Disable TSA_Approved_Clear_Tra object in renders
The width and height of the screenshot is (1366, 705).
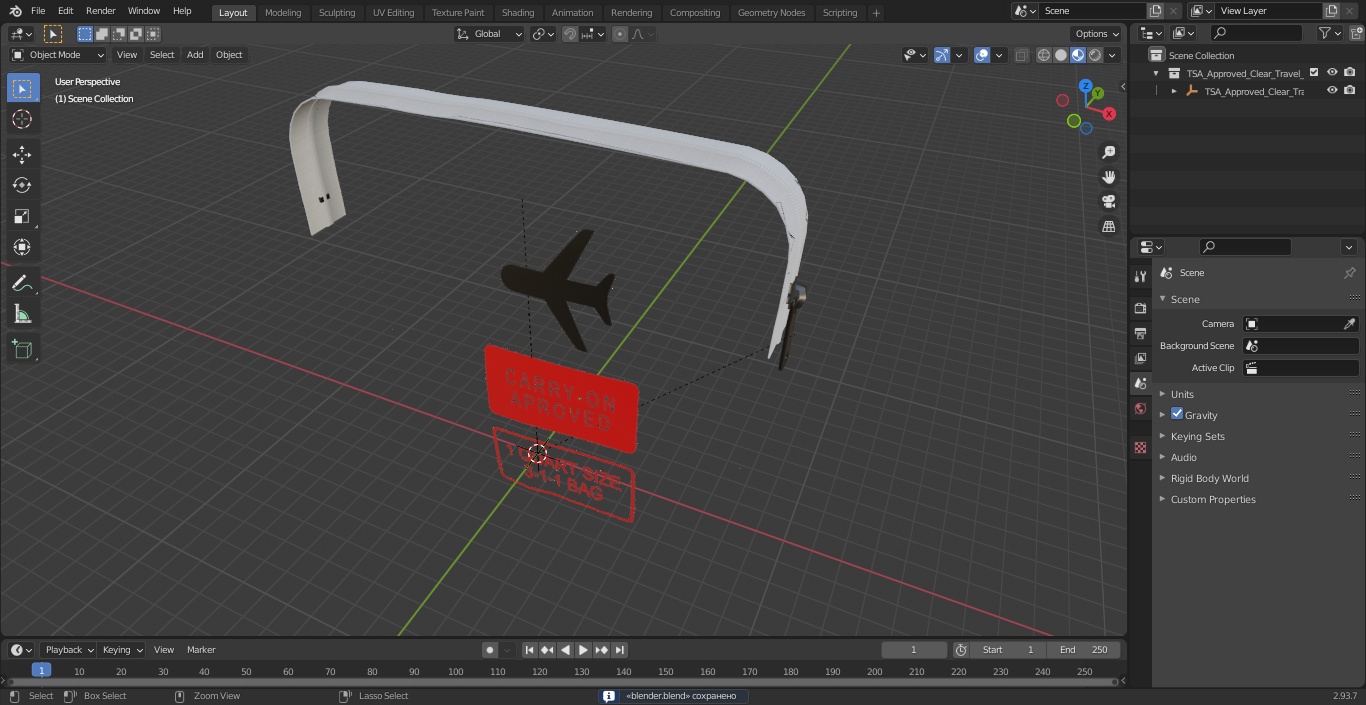coord(1350,91)
